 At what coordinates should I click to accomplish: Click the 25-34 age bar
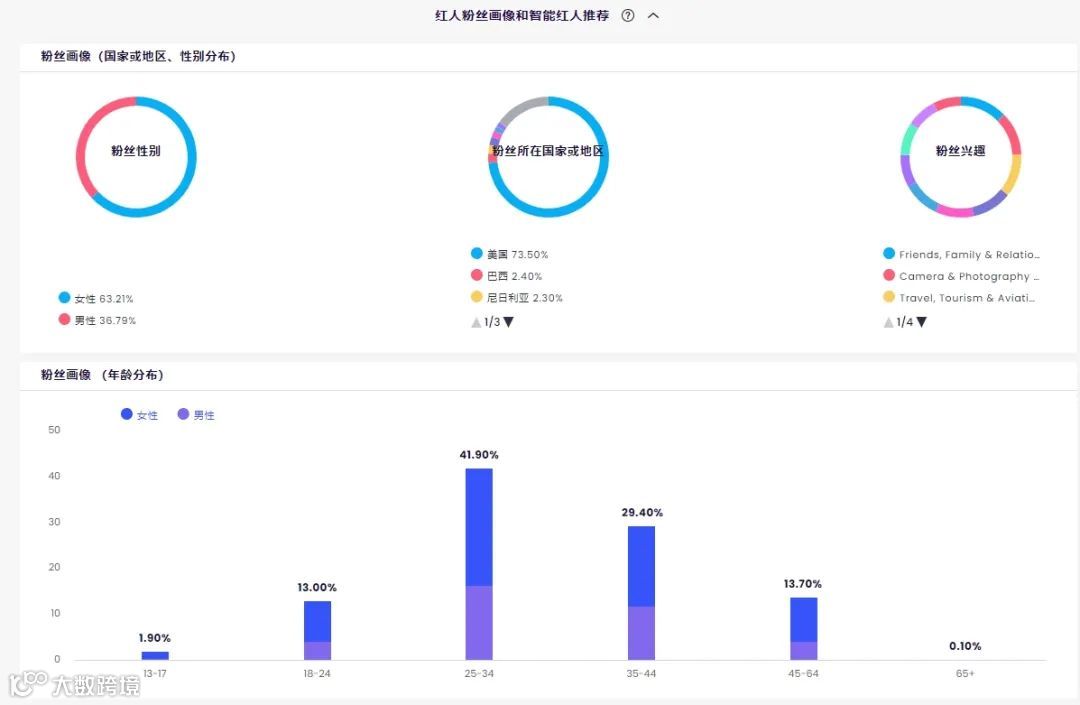pyautogui.click(x=479, y=564)
